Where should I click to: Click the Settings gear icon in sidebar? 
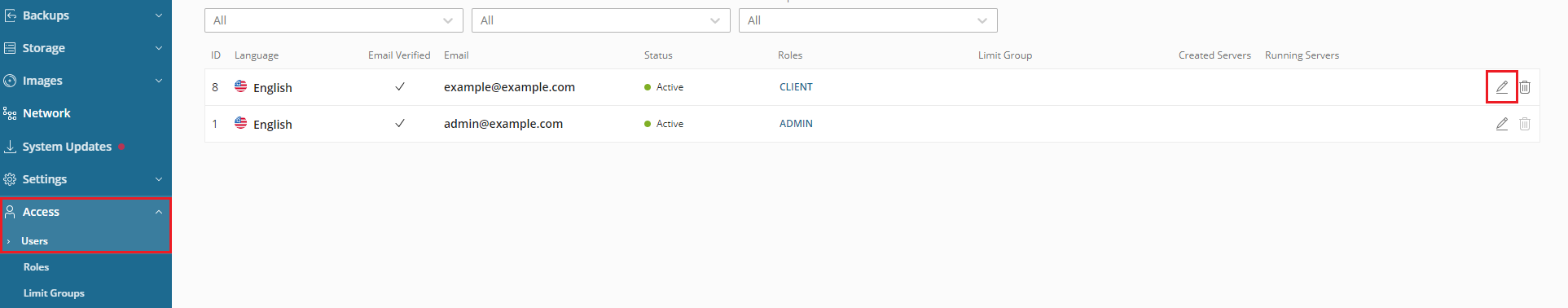[10, 179]
